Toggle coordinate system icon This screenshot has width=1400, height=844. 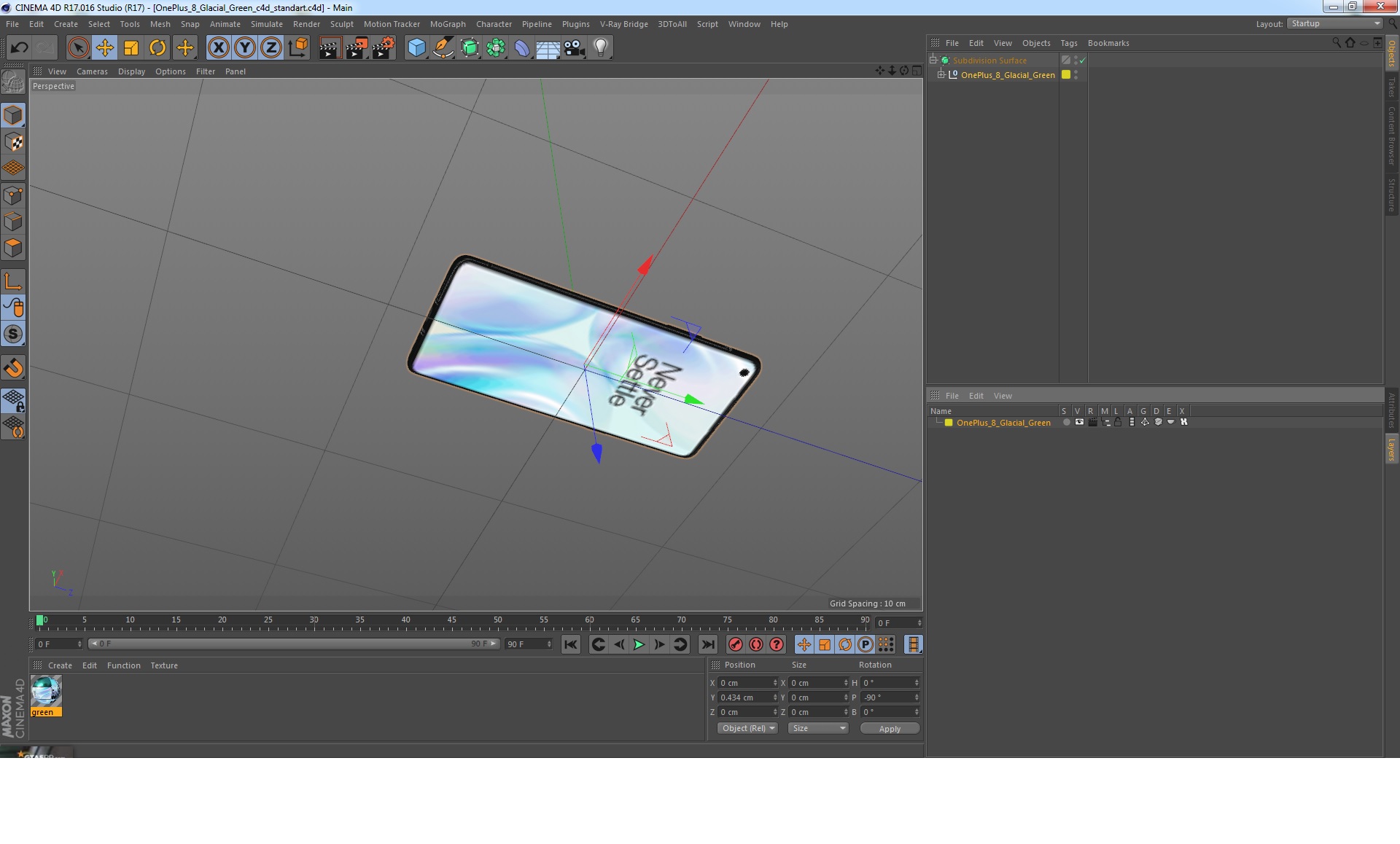tap(298, 48)
